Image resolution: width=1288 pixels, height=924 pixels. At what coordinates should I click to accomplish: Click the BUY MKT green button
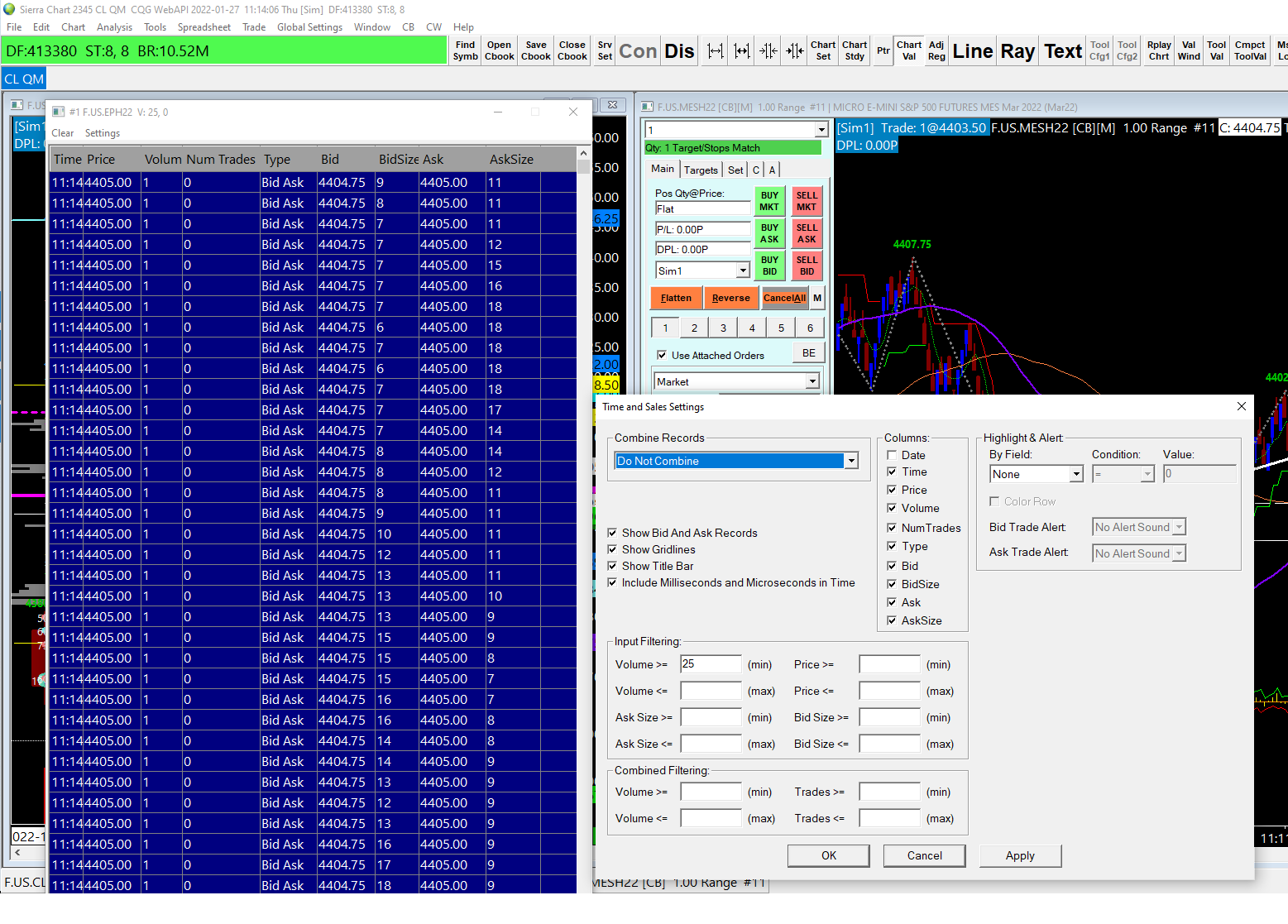point(769,201)
